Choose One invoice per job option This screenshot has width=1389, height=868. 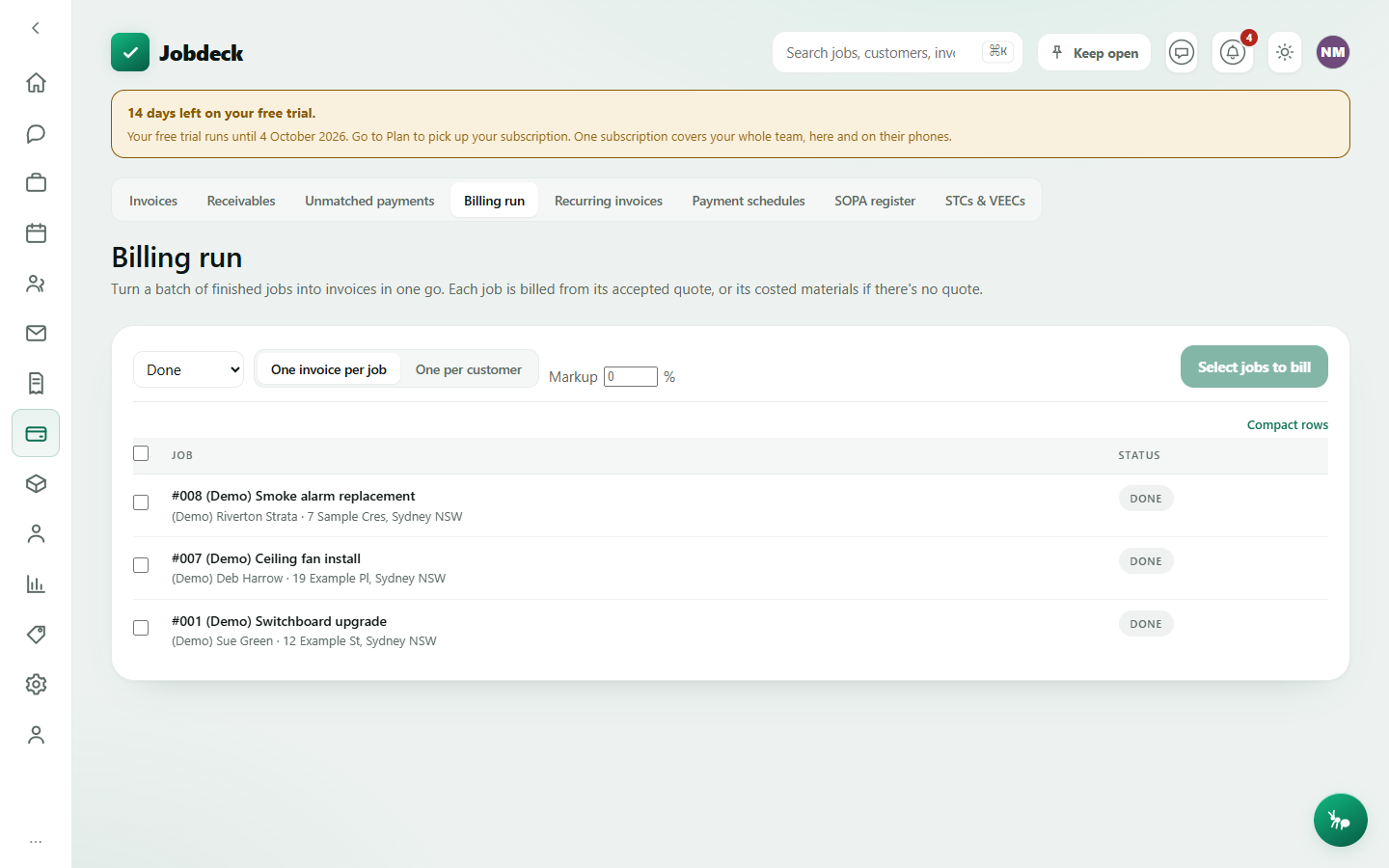(329, 369)
